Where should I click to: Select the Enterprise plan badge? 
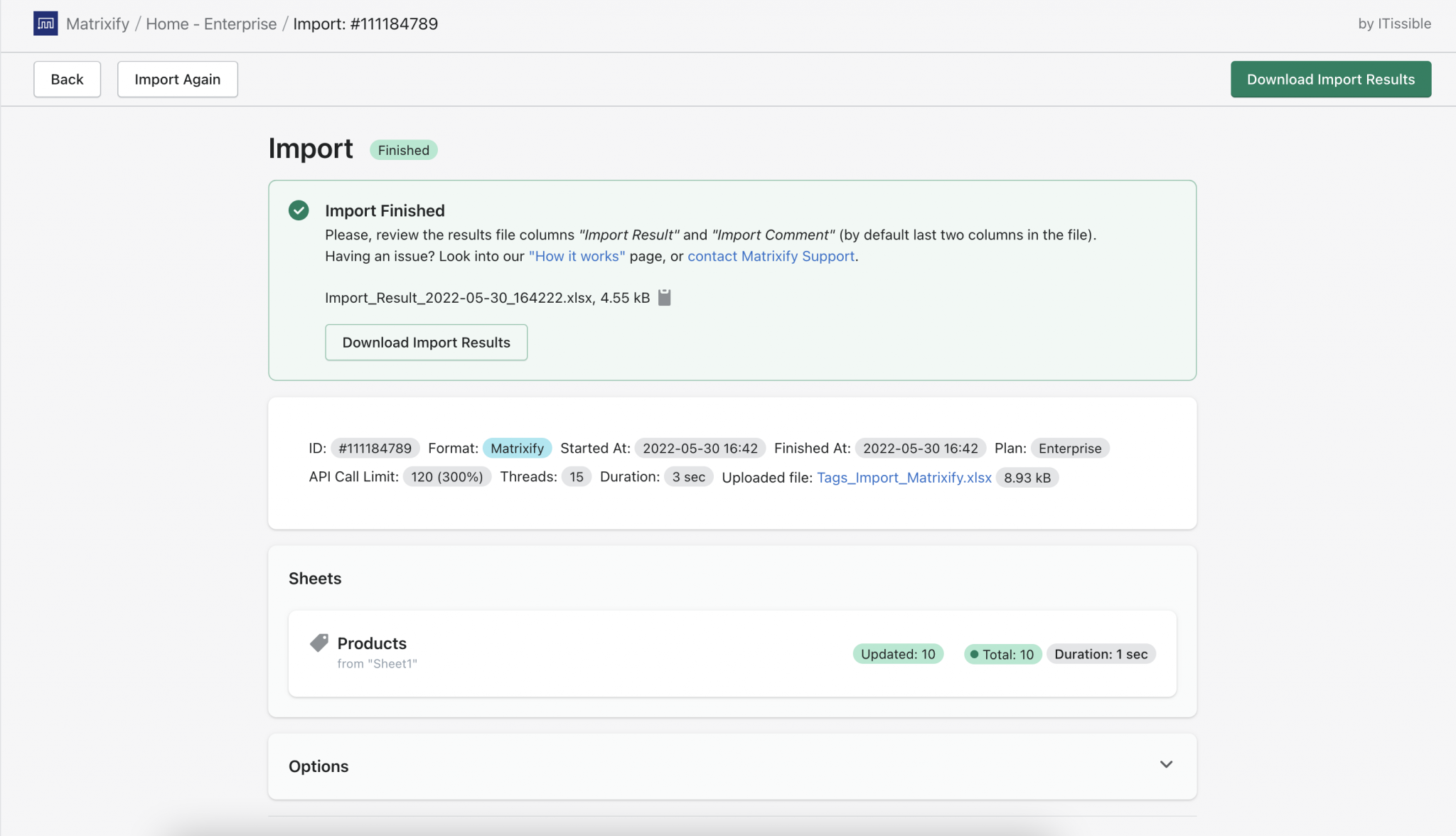[1070, 448]
